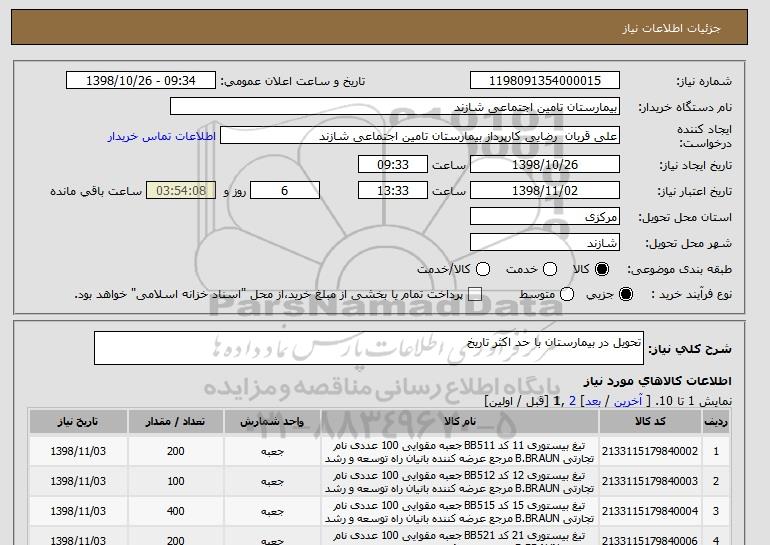The height and width of the screenshot is (545, 770).
Task: Click the تاریخ اعتبار نیاز date field
Action: [x=545, y=191]
